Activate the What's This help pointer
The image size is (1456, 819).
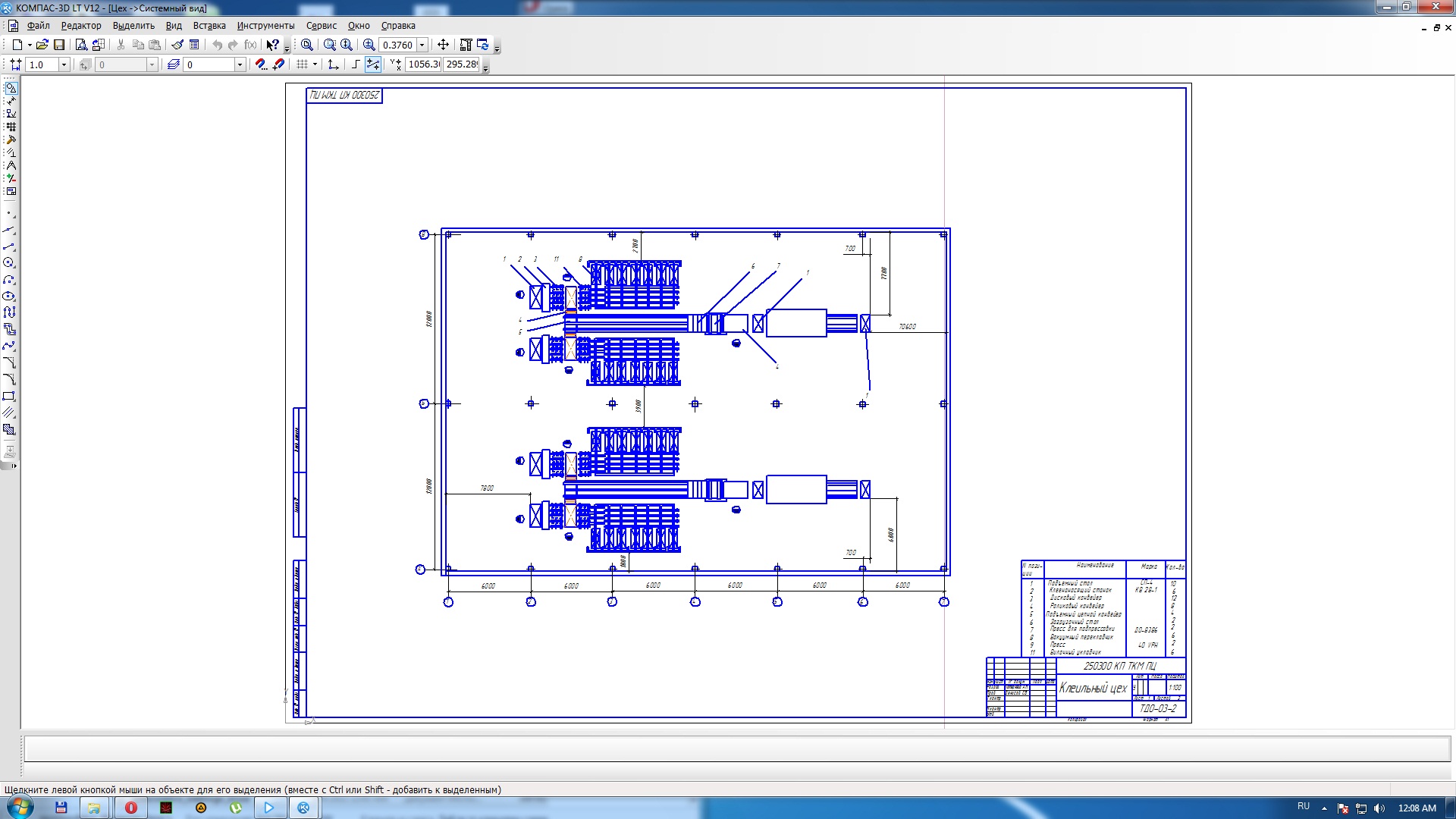[273, 45]
